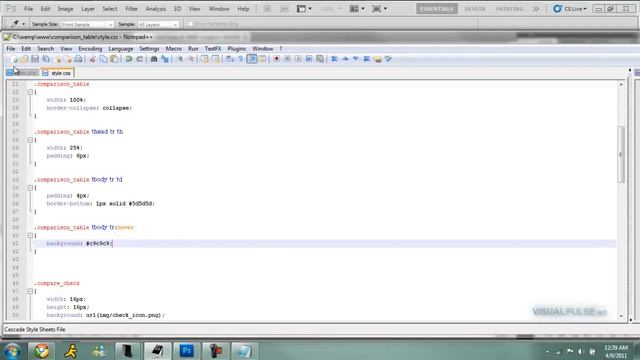
Task: Open Photoshop Filter menu
Action: [131, 9]
